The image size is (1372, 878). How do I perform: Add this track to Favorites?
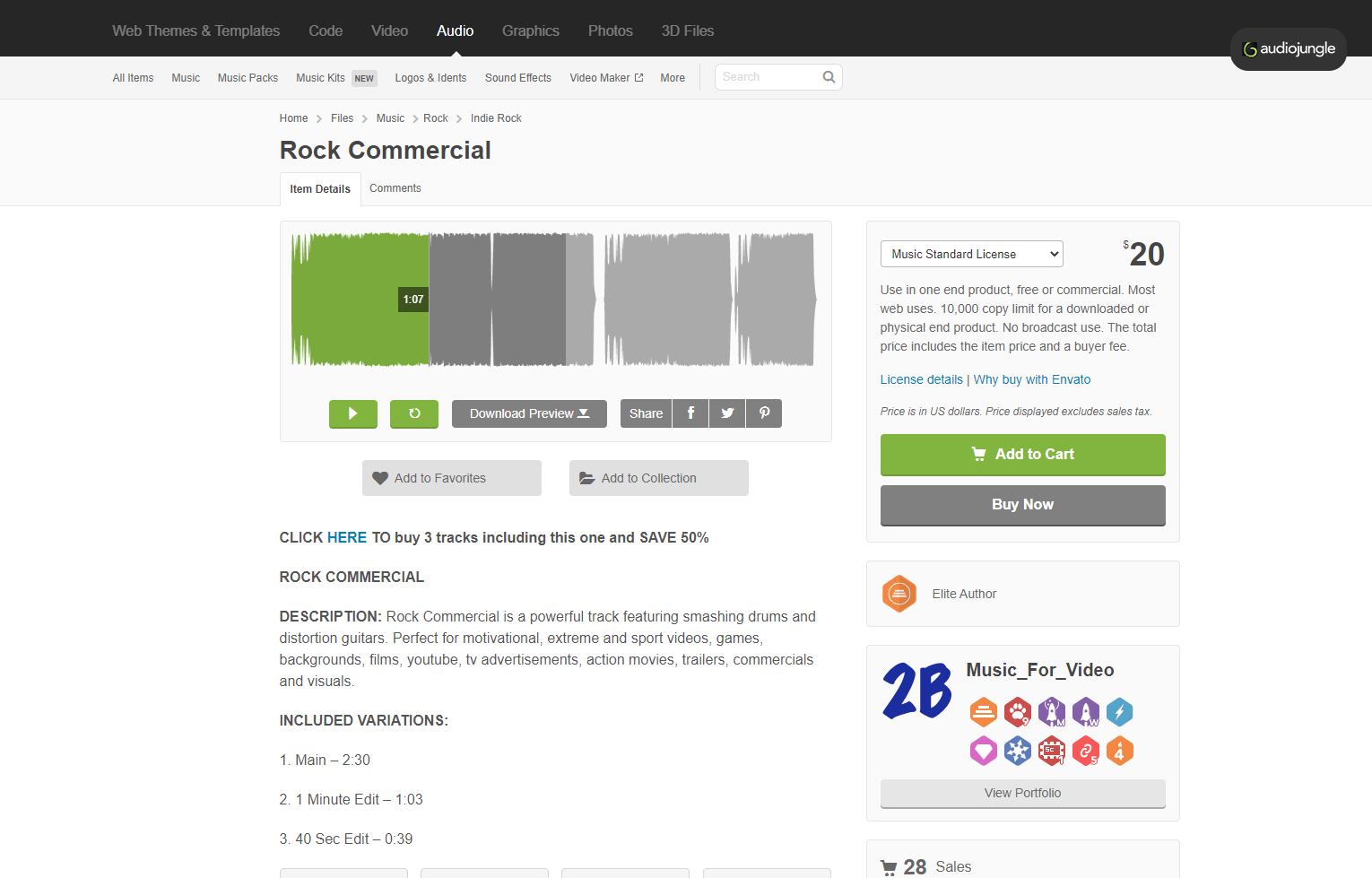click(451, 478)
